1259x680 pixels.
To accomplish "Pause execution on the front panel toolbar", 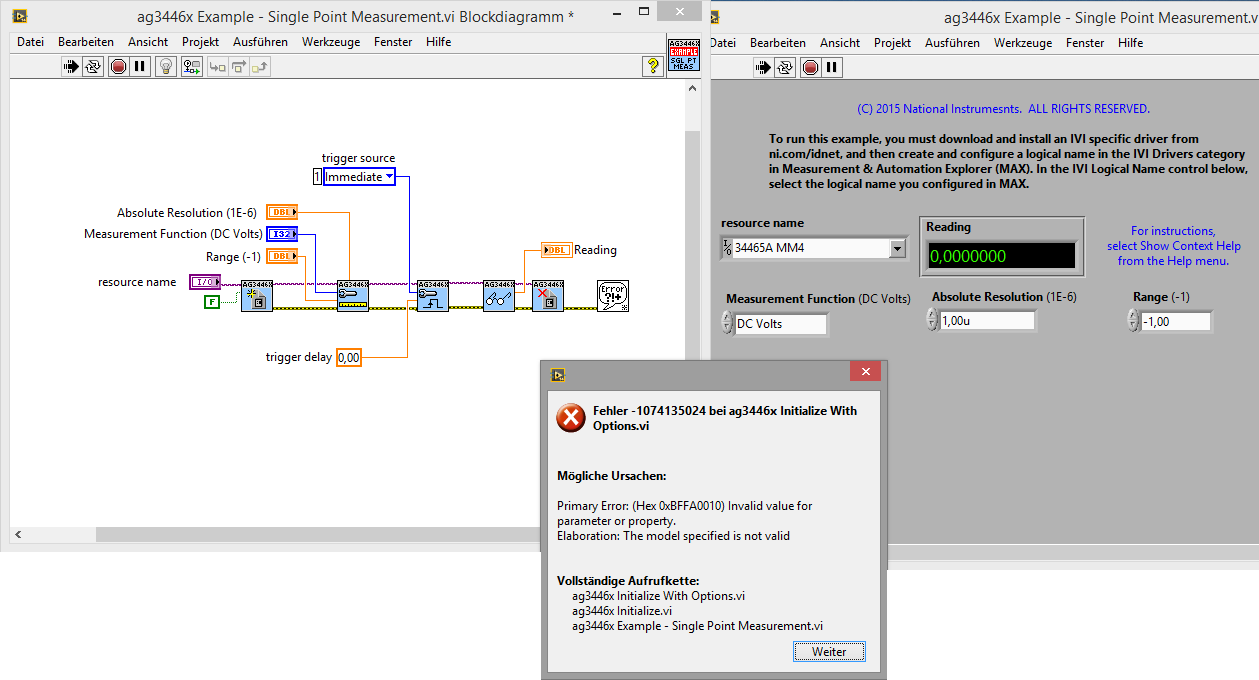I will click(832, 68).
